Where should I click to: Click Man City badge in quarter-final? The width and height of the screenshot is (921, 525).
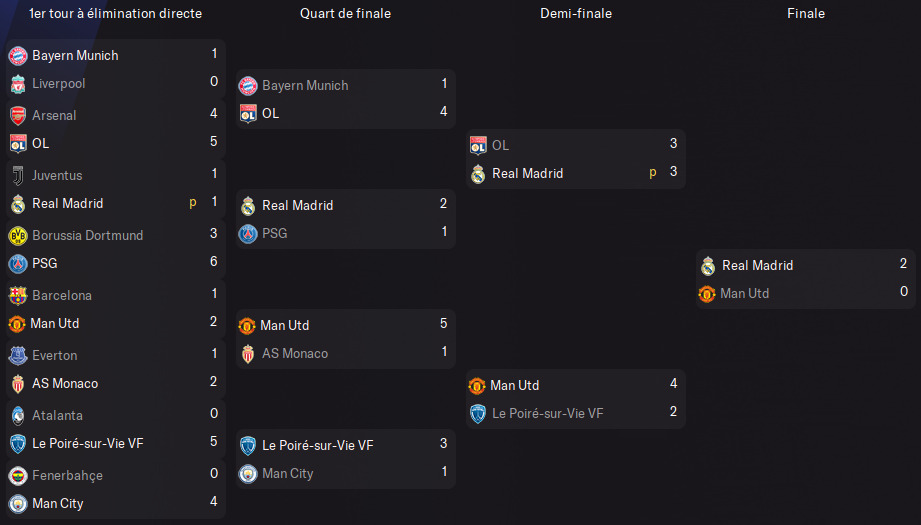click(248, 474)
